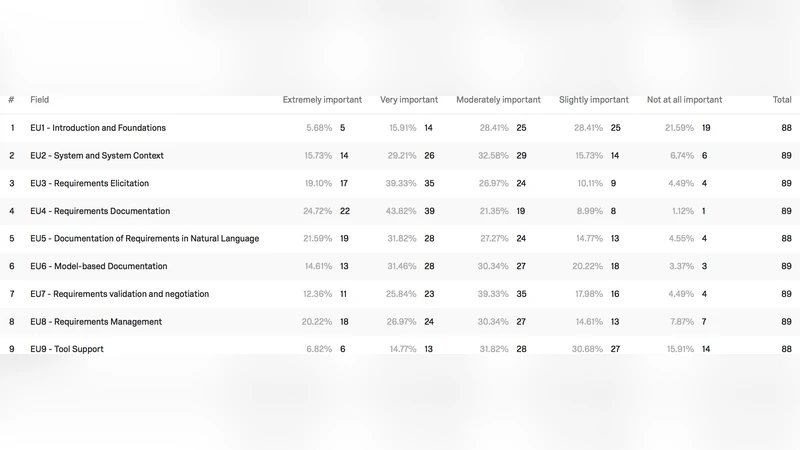
Task: Click the "#" column header
Action: point(11,100)
